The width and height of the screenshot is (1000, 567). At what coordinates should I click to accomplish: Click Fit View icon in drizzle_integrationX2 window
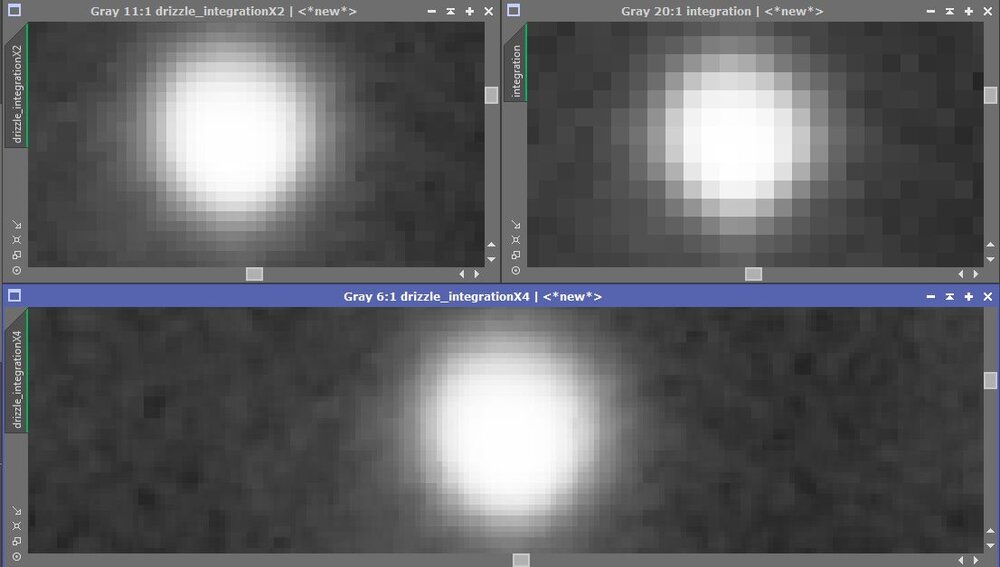pos(15,240)
